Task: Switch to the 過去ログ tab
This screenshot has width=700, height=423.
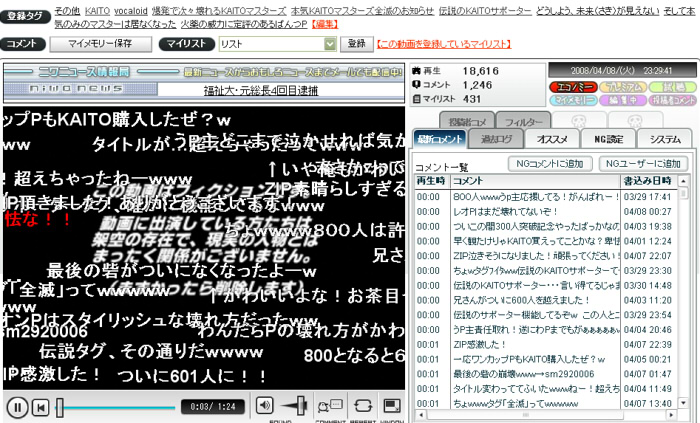Action: [496, 139]
